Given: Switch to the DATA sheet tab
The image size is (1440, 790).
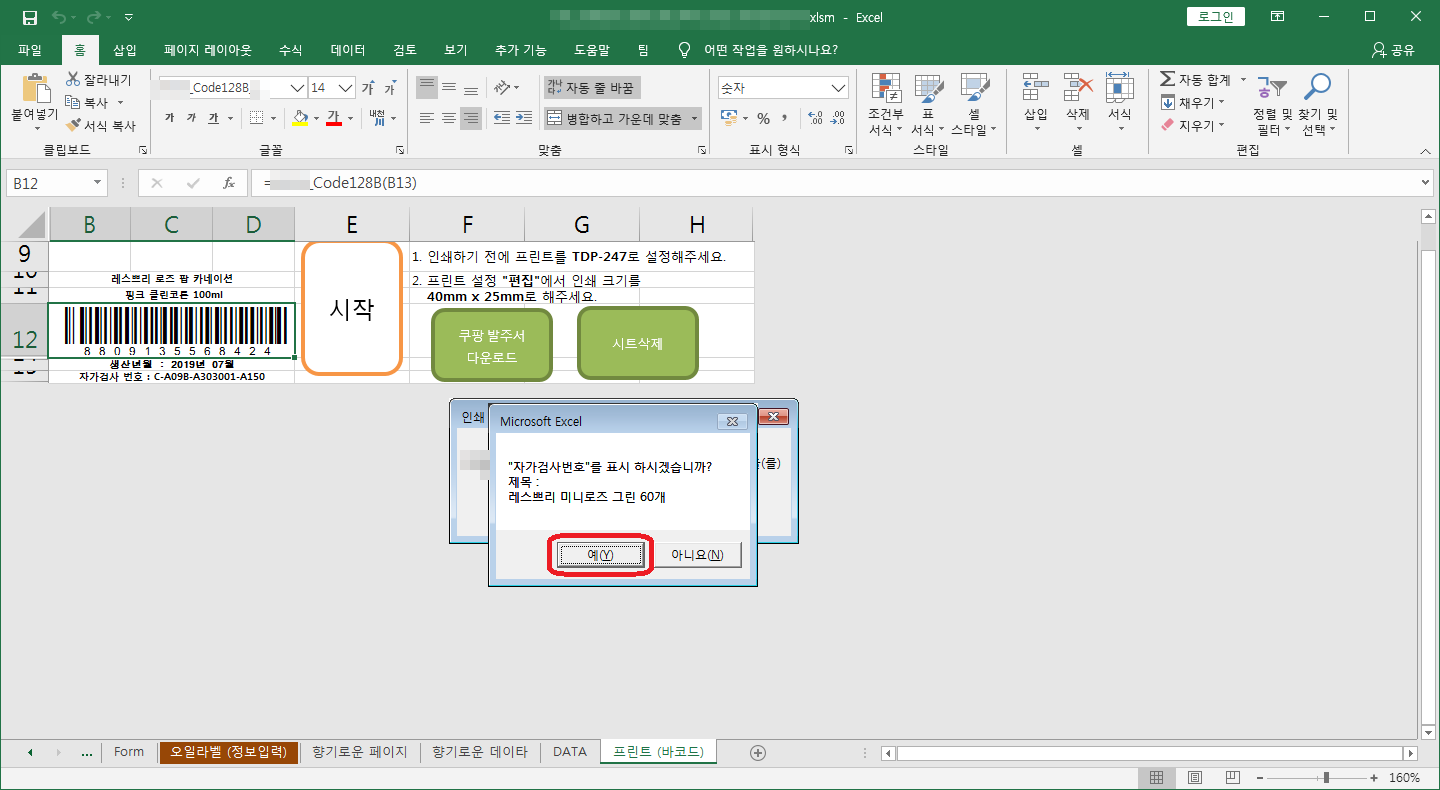Looking at the screenshot, I should (569, 752).
